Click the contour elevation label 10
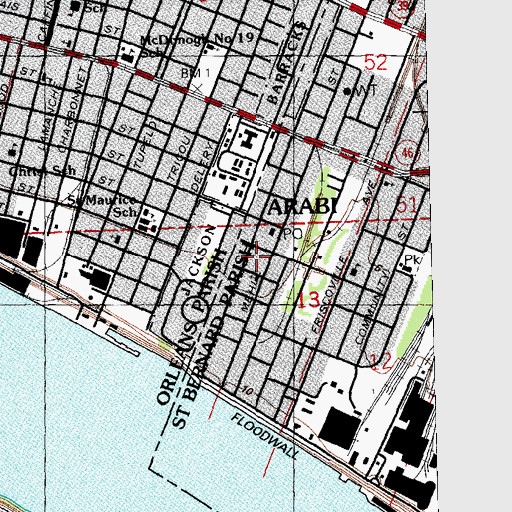512x512 pixels. click(x=247, y=391)
